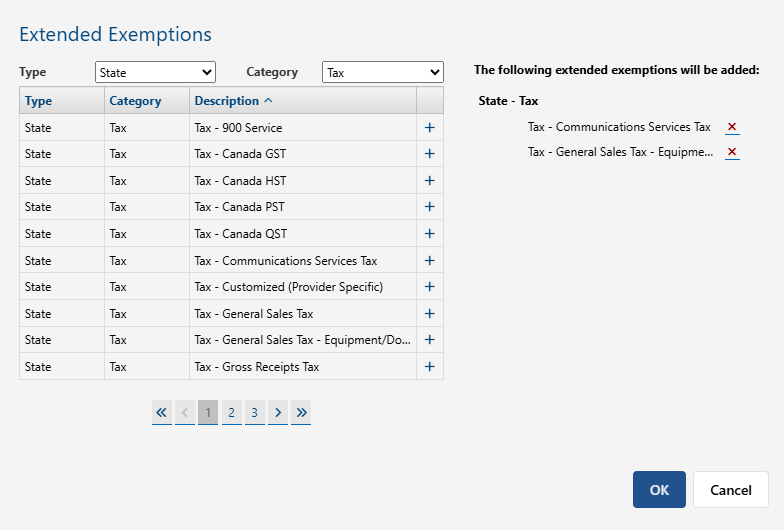Click 'Tax - General Sales Tax - Equipme...' added entry
Image resolution: width=784 pixels, height=530 pixels.
[x=620, y=152]
